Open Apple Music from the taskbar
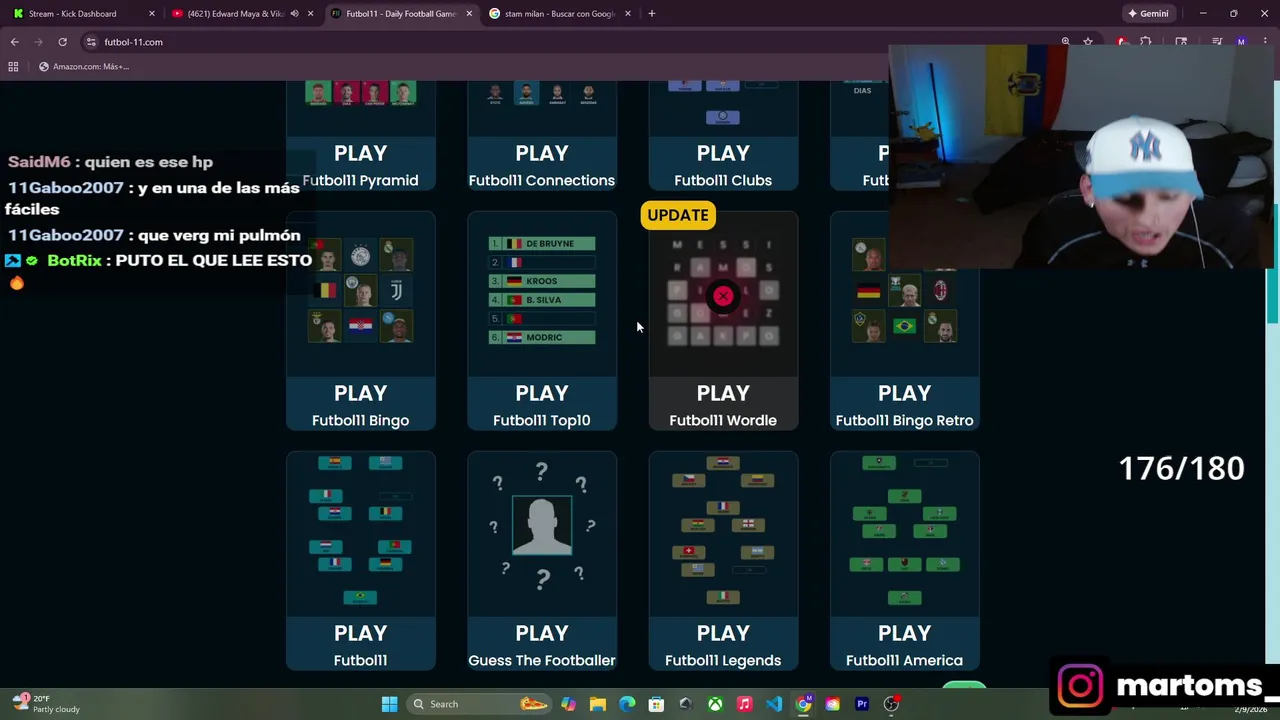 [744, 704]
